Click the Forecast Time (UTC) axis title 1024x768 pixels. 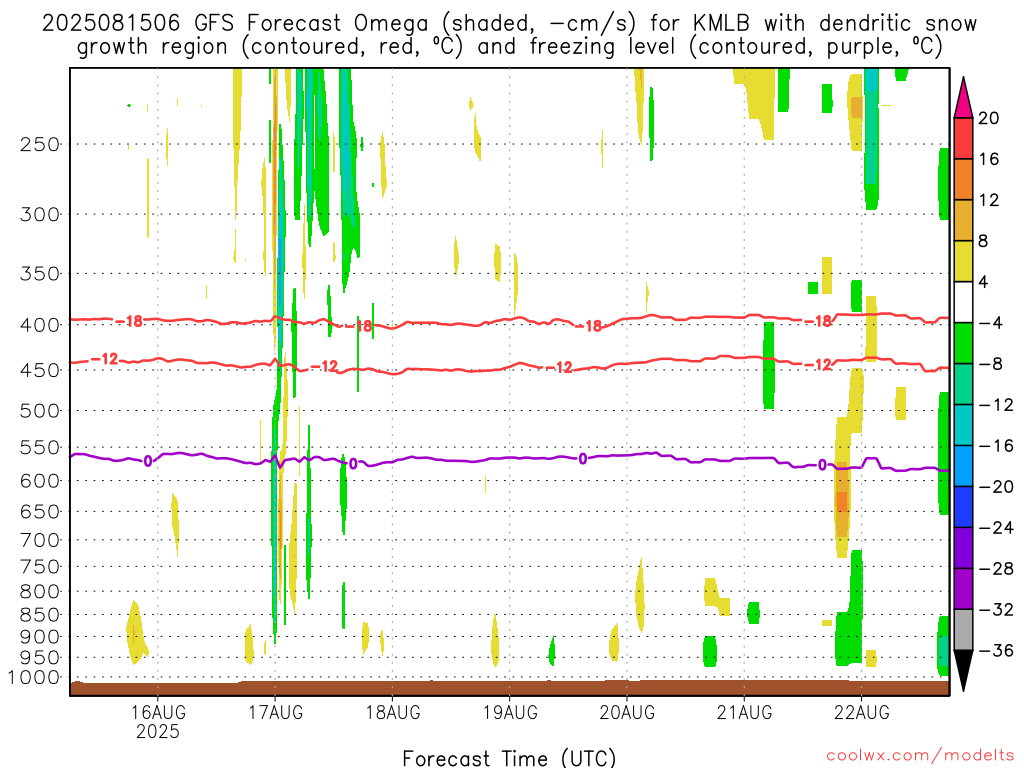[x=509, y=758]
